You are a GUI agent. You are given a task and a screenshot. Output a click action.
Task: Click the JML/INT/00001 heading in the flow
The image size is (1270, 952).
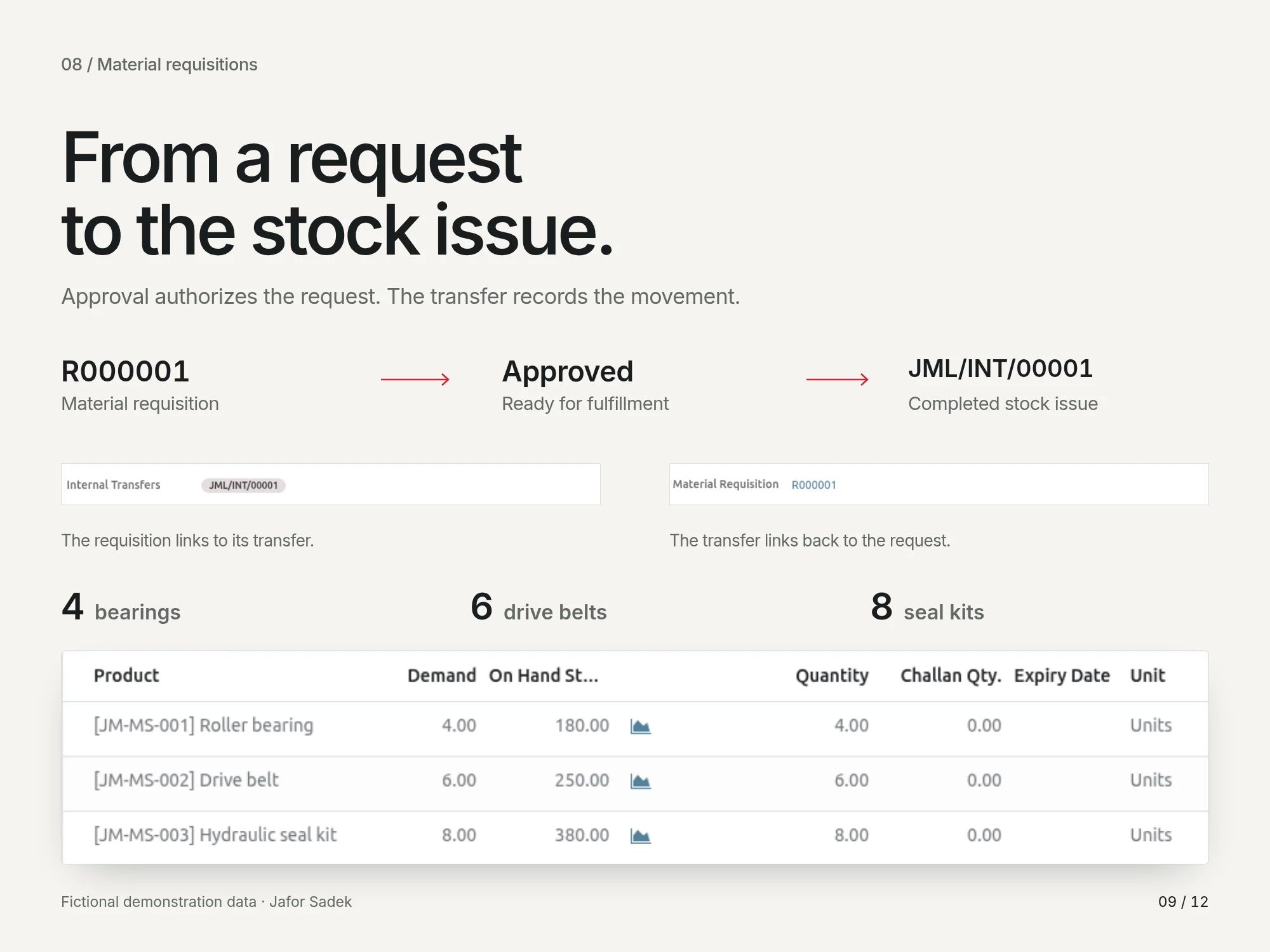1000,369
